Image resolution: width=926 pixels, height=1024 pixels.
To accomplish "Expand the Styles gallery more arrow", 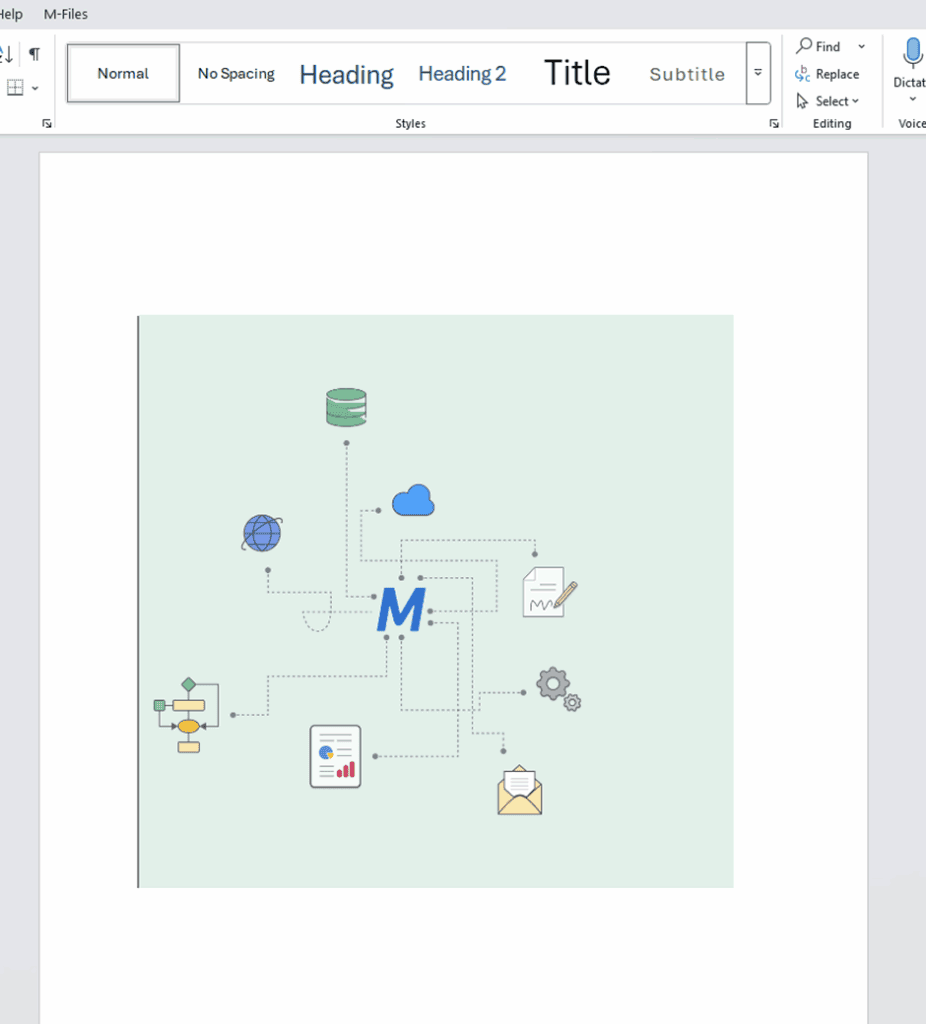I will (x=758, y=73).
